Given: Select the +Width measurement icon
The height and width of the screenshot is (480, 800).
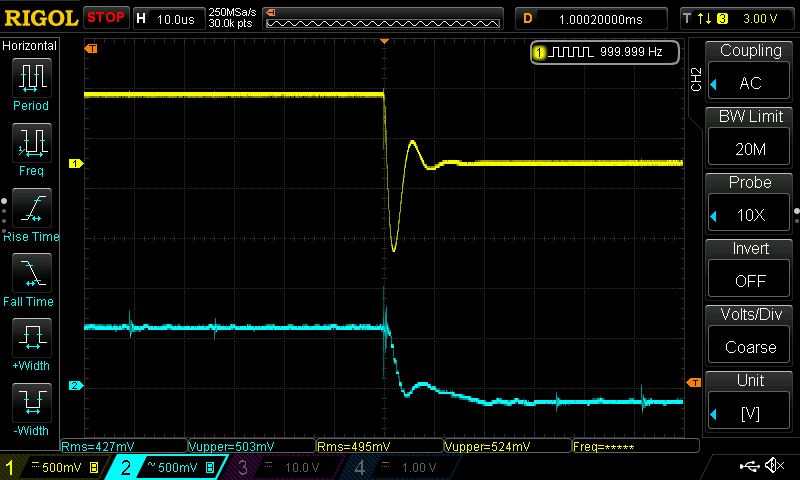Looking at the screenshot, I should 32,337.
